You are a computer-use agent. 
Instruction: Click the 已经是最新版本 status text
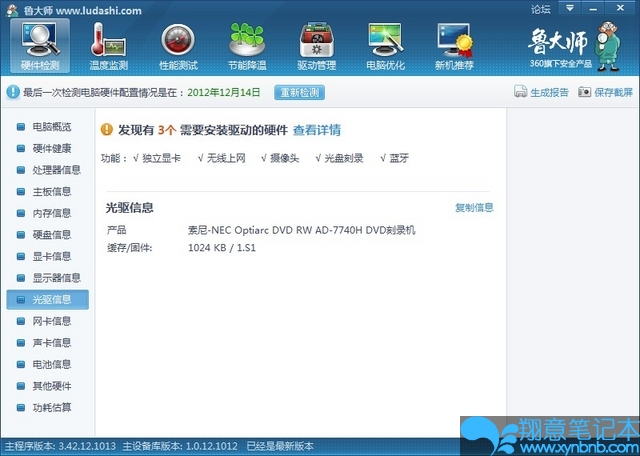(280, 446)
